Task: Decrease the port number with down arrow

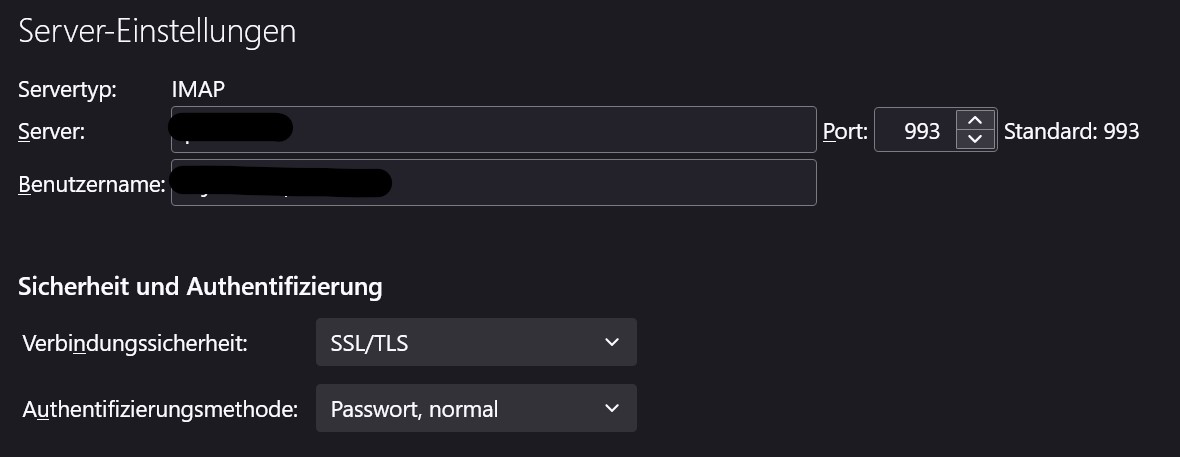Action: coord(975,140)
